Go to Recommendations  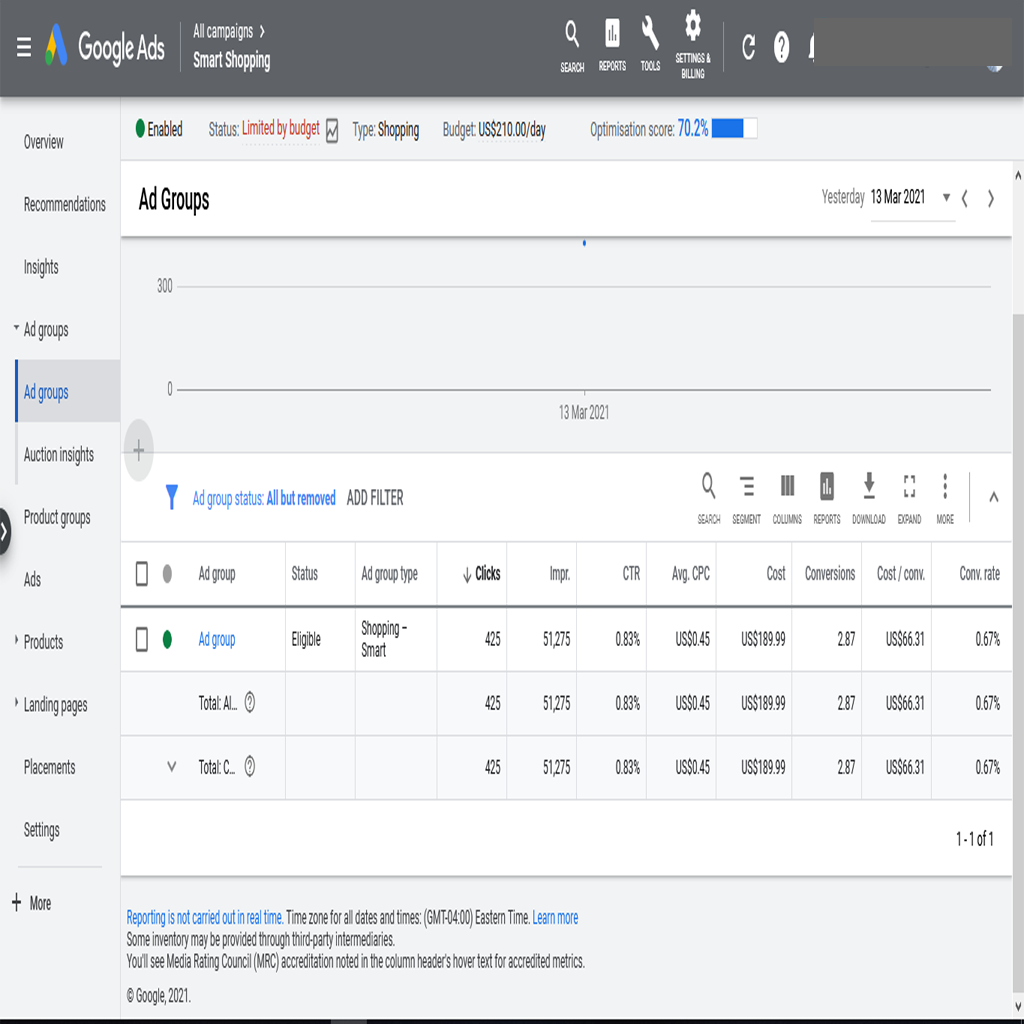pos(65,204)
